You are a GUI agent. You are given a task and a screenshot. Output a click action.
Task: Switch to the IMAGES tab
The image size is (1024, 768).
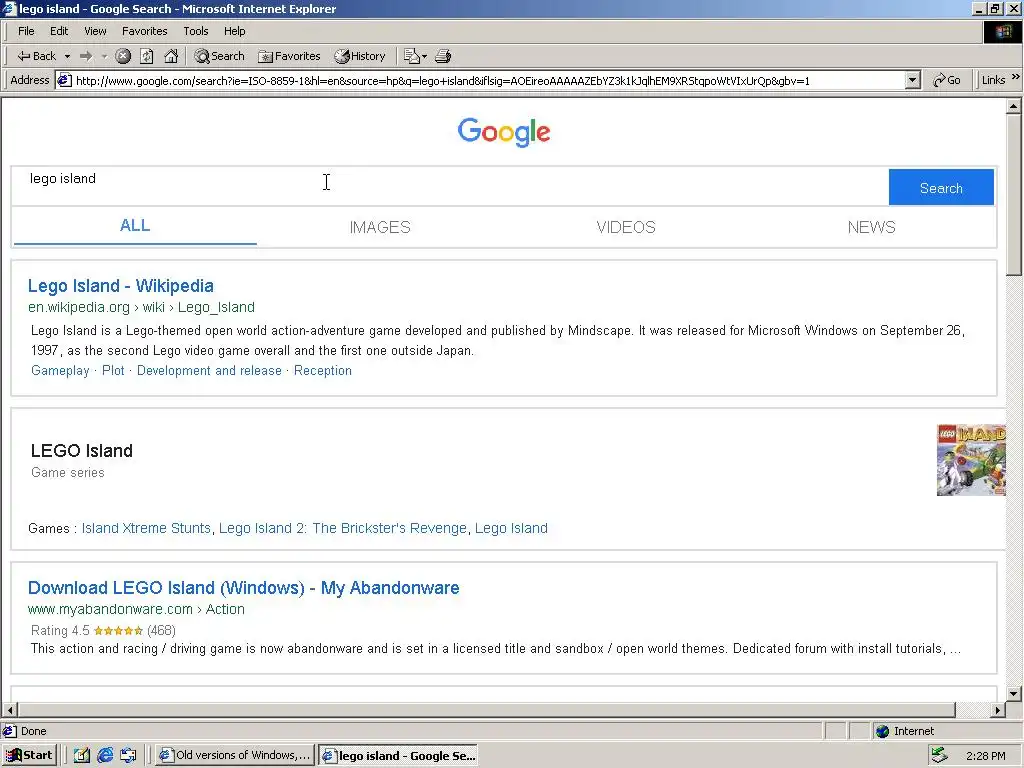pos(380,227)
